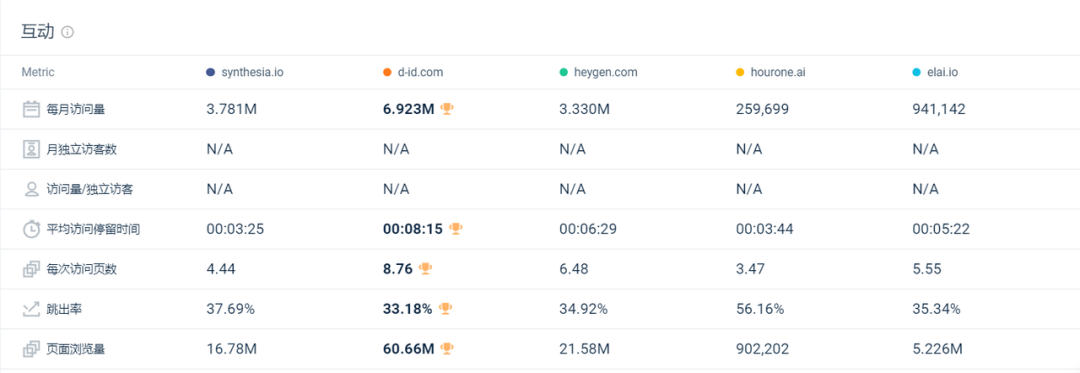Click the Metric column header

tap(38, 72)
